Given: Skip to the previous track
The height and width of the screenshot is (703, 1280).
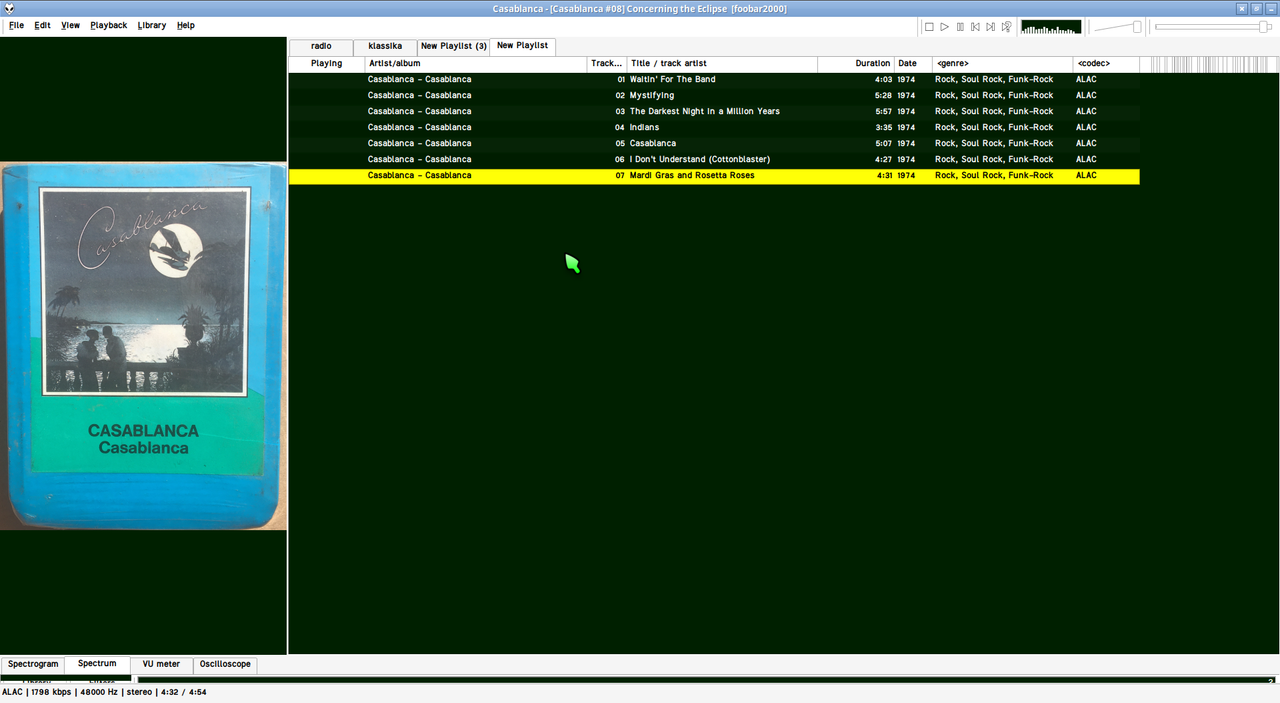Looking at the screenshot, I should (975, 27).
